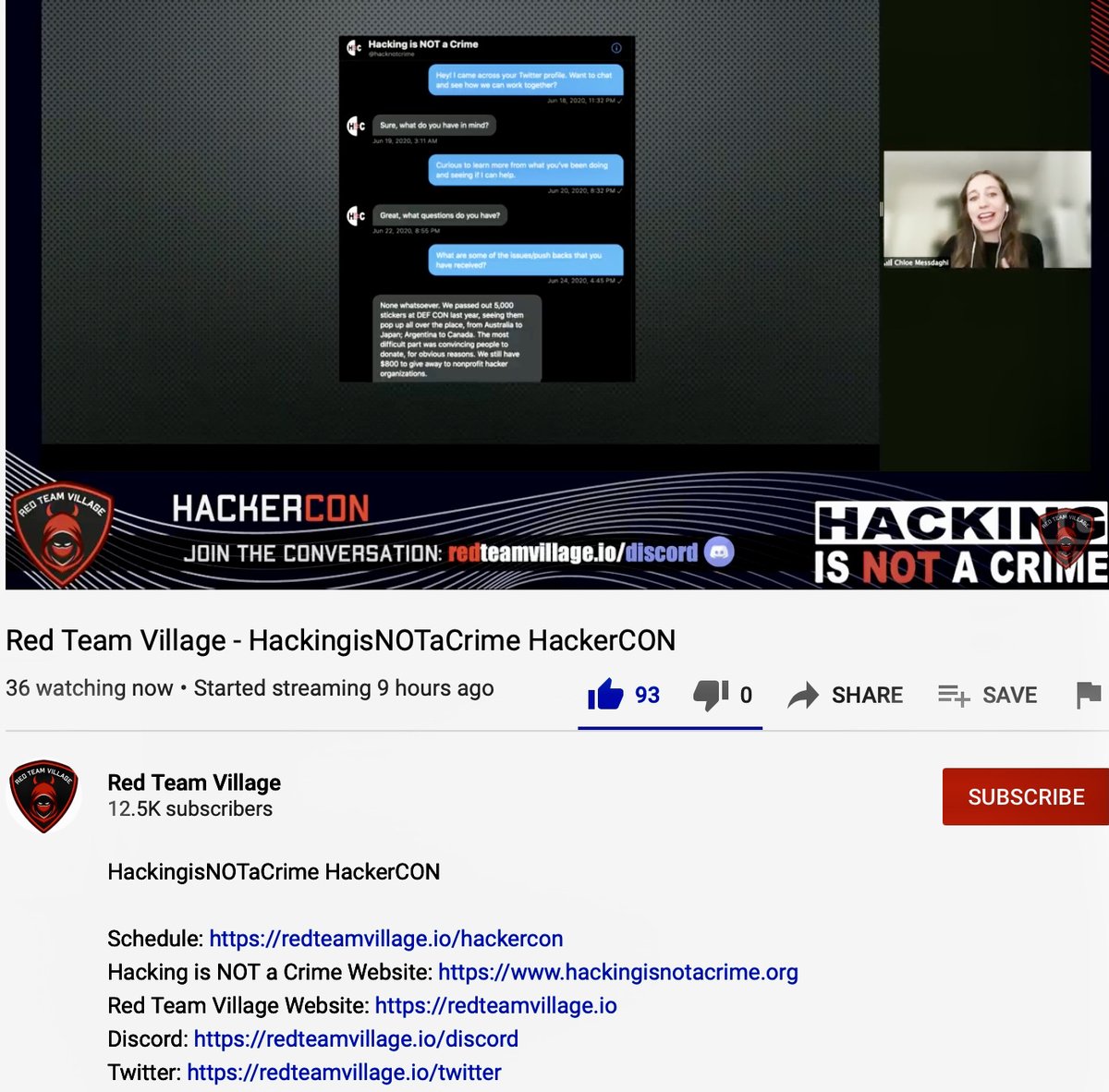Open the redteamvillage.io website link
This screenshot has height=1092, width=1109.
[498, 1005]
